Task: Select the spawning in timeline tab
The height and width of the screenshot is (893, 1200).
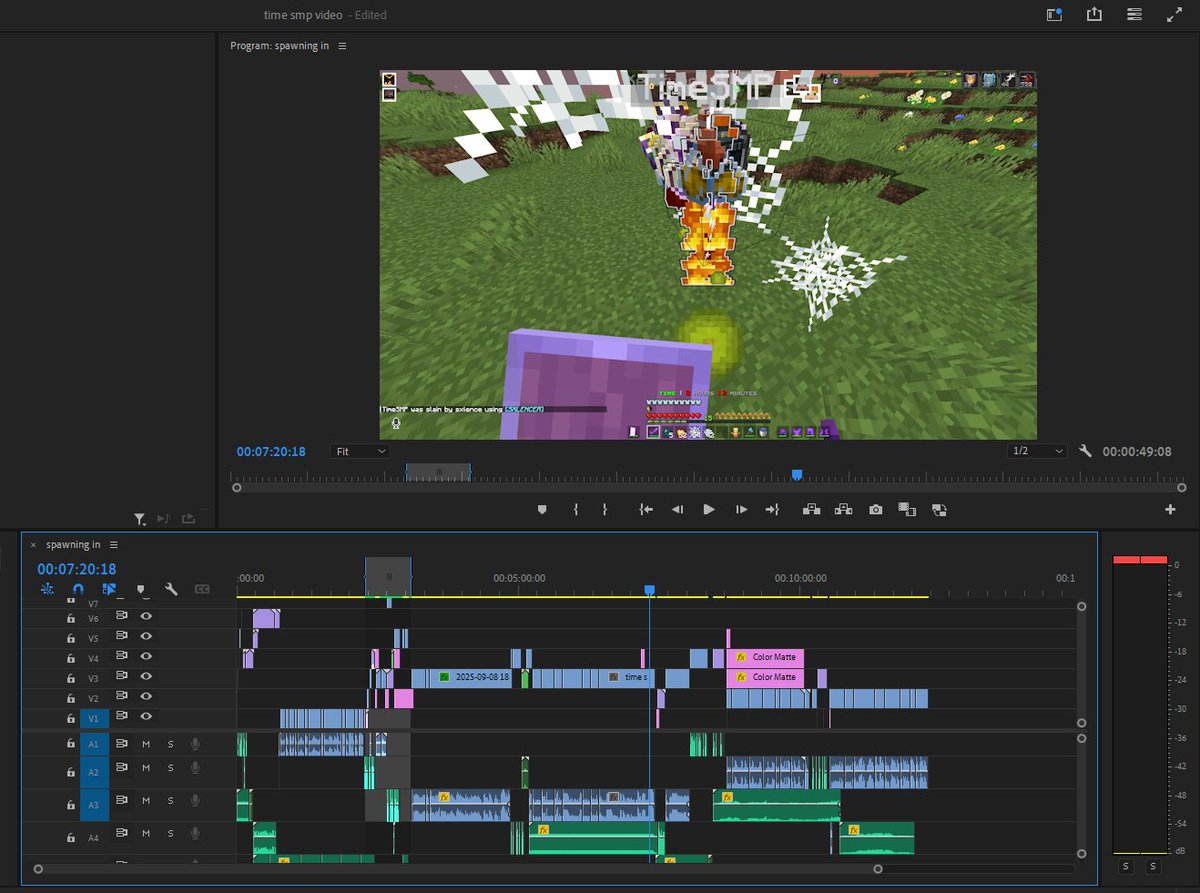Action: tap(73, 545)
